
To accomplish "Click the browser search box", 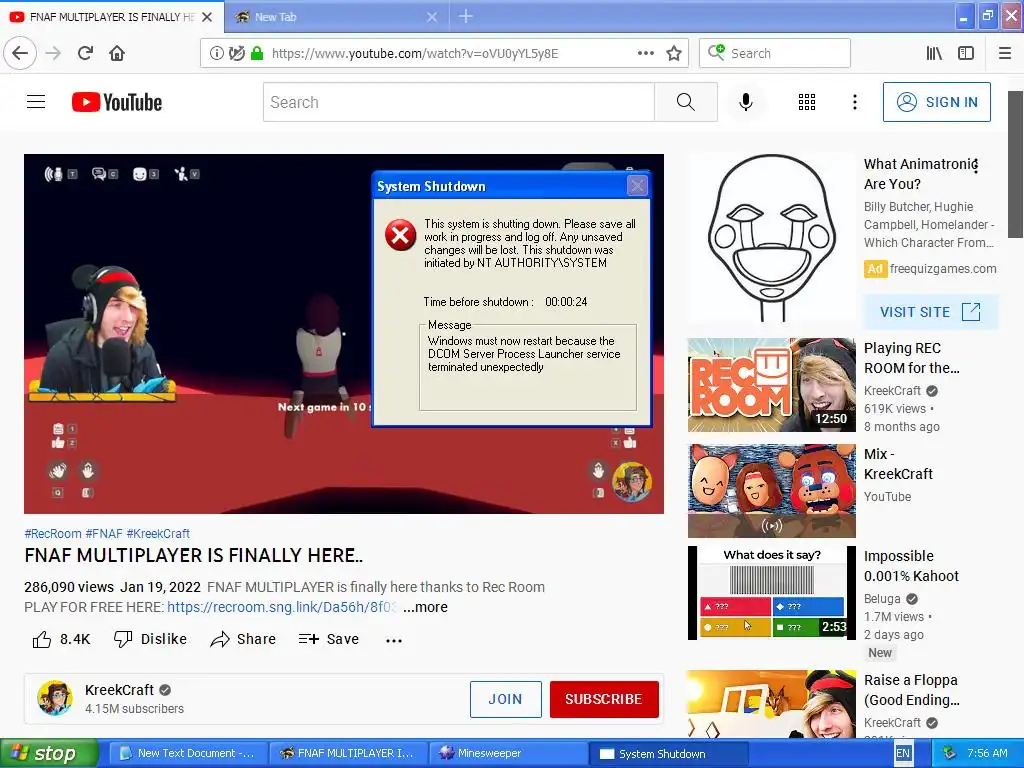I will pyautogui.click(x=775, y=54).
